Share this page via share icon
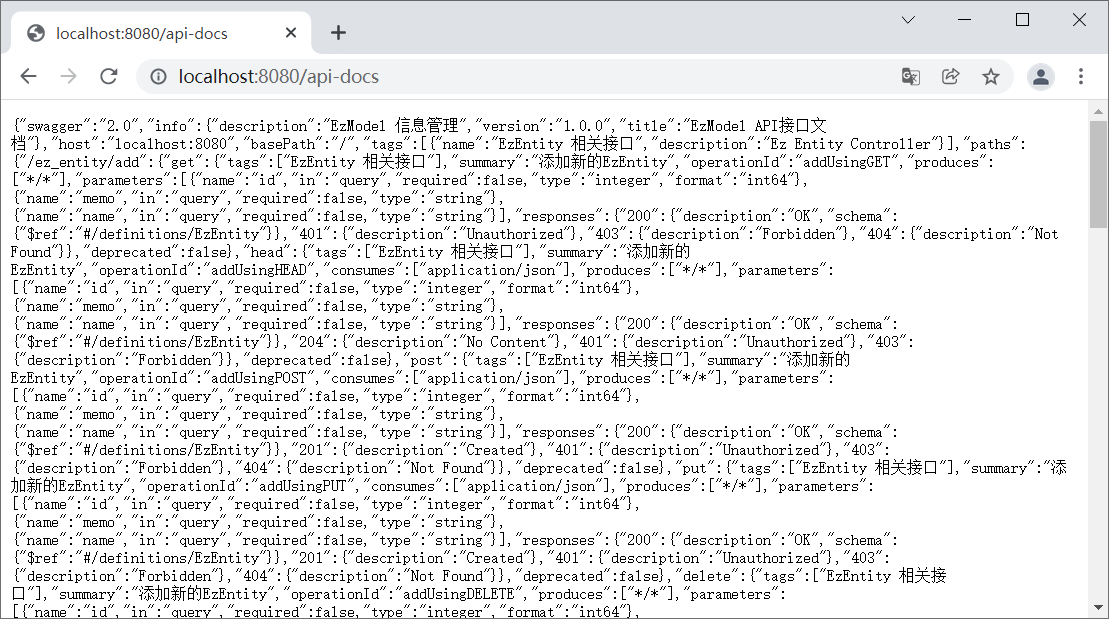This screenshot has height=619, width=1109. tap(951, 76)
